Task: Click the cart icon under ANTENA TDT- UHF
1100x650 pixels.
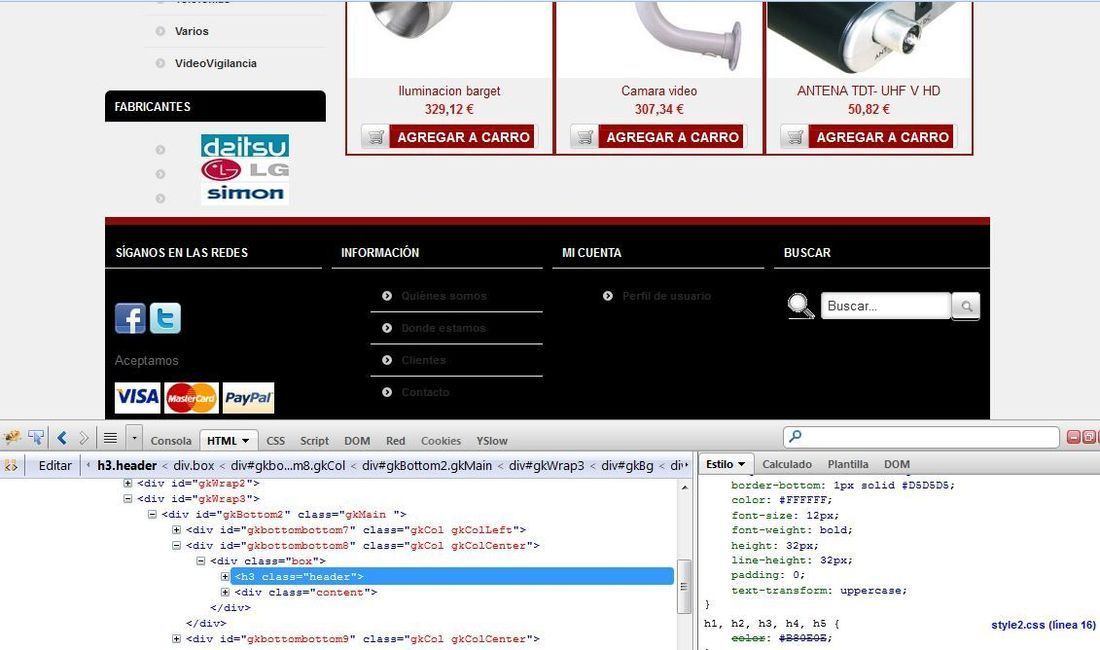Action: pyautogui.click(x=795, y=137)
